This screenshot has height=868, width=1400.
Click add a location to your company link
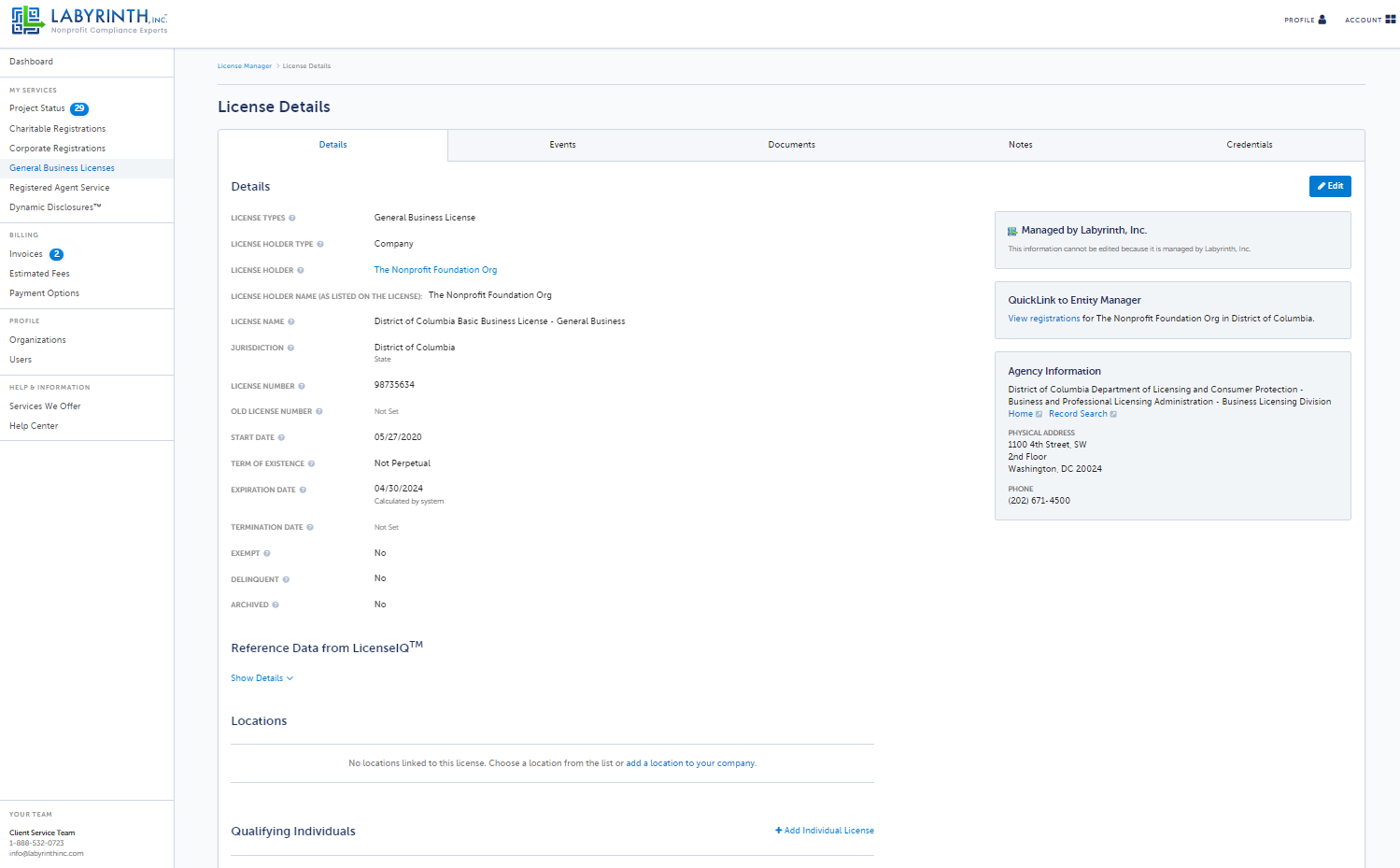pos(690,763)
